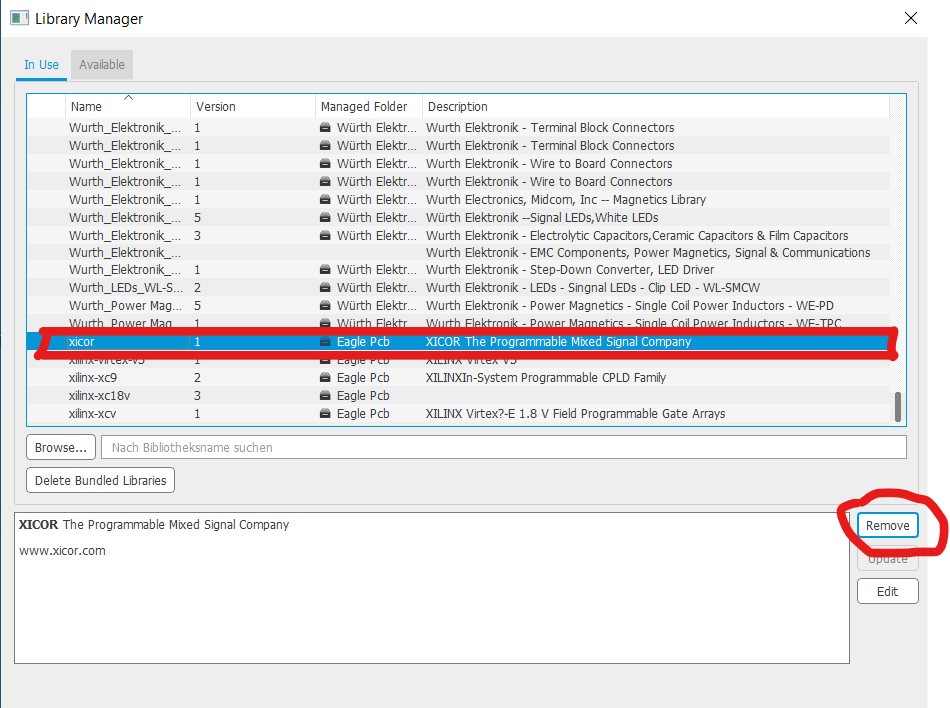Remove the selected xicor library

tap(887, 525)
